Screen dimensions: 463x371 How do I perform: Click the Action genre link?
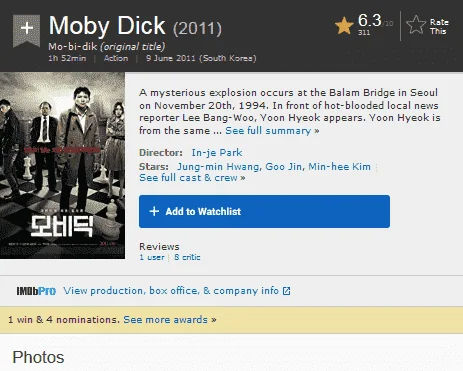coord(116,58)
